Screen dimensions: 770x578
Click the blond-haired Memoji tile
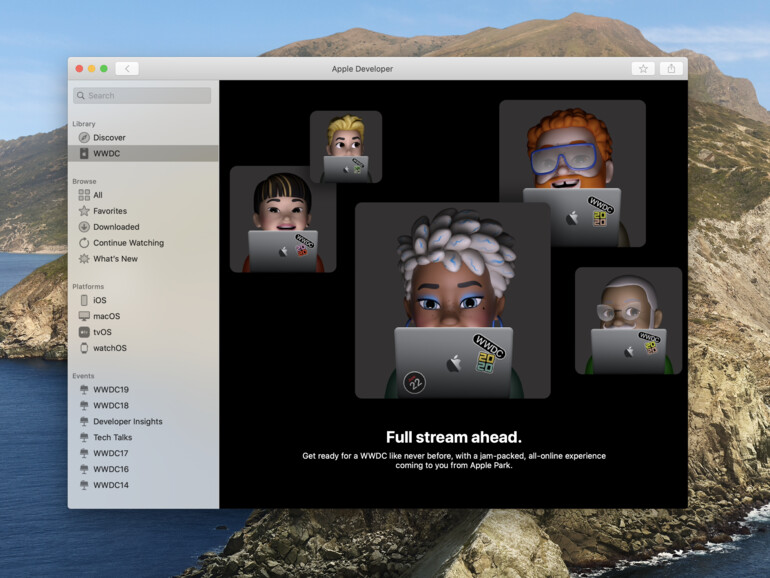point(346,147)
